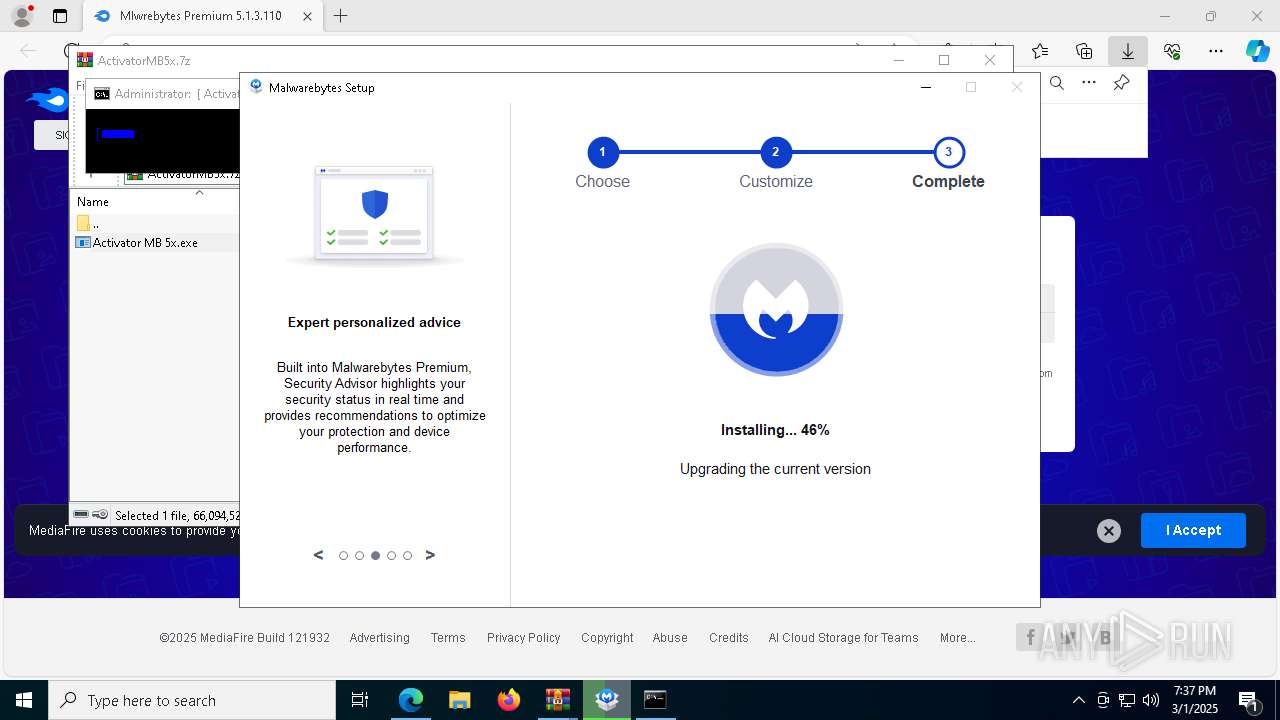This screenshot has height=720, width=1280.
Task: Open more options in downloads panel
Action: pos(1089,83)
